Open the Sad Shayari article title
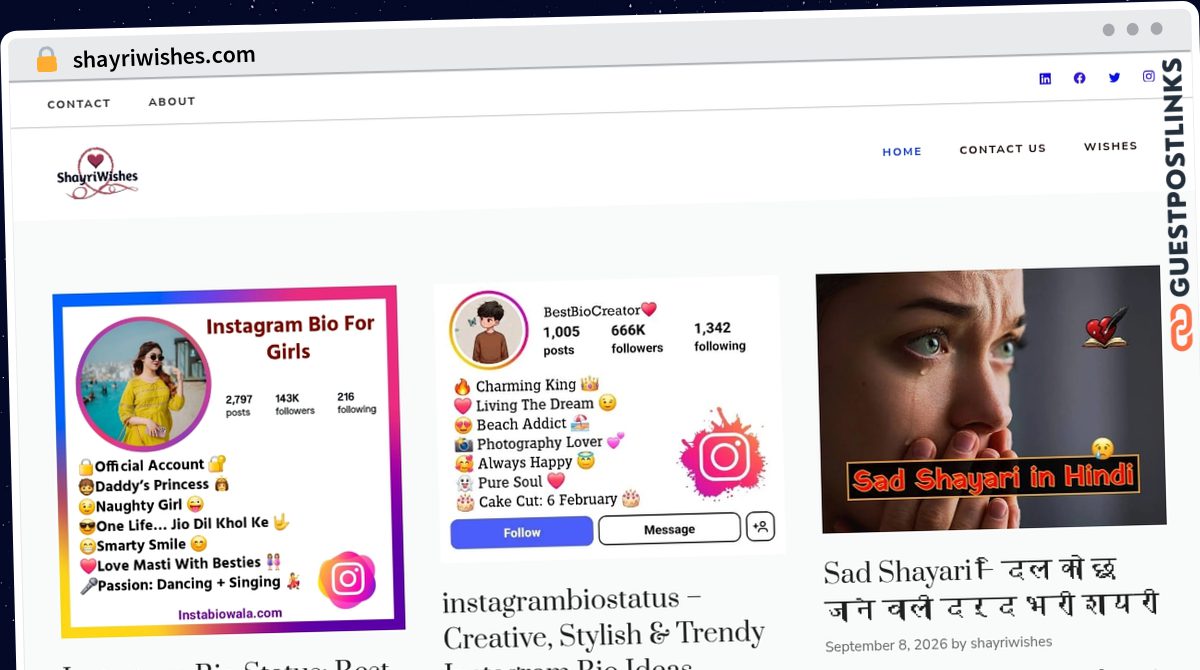Viewport: 1200px width, 670px height. click(x=990, y=588)
